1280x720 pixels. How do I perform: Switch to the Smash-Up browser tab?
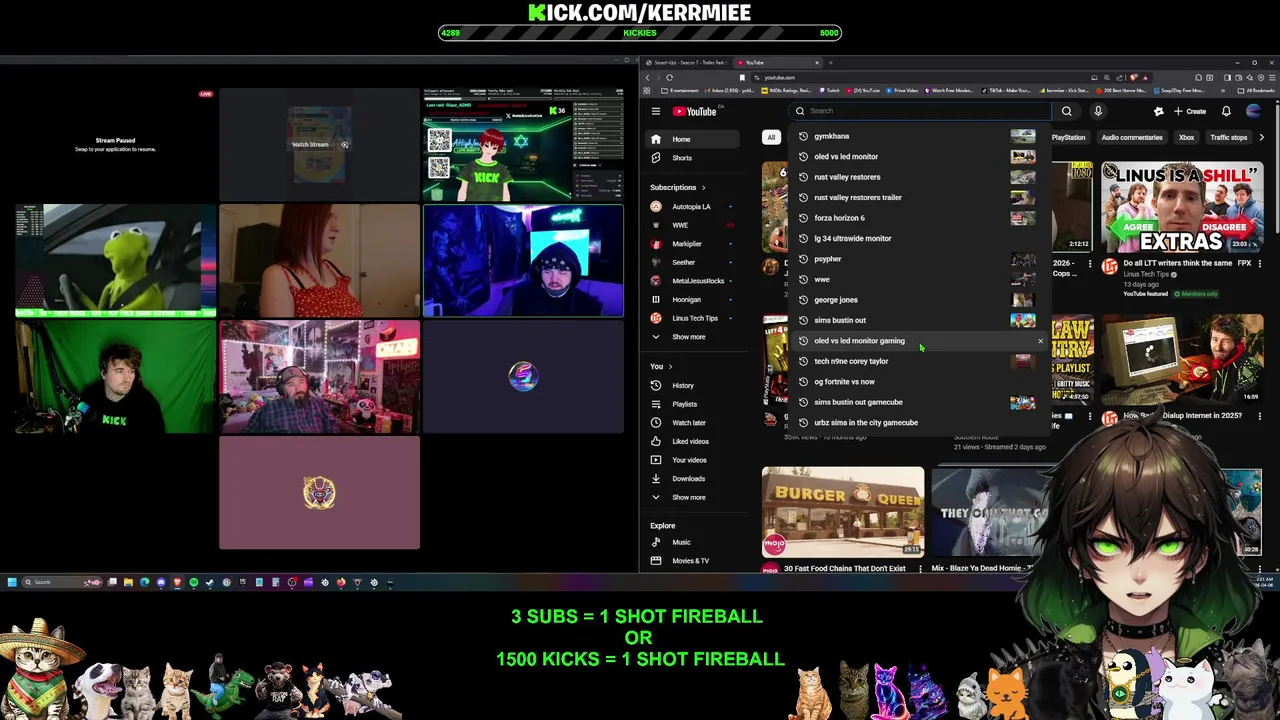coord(688,63)
